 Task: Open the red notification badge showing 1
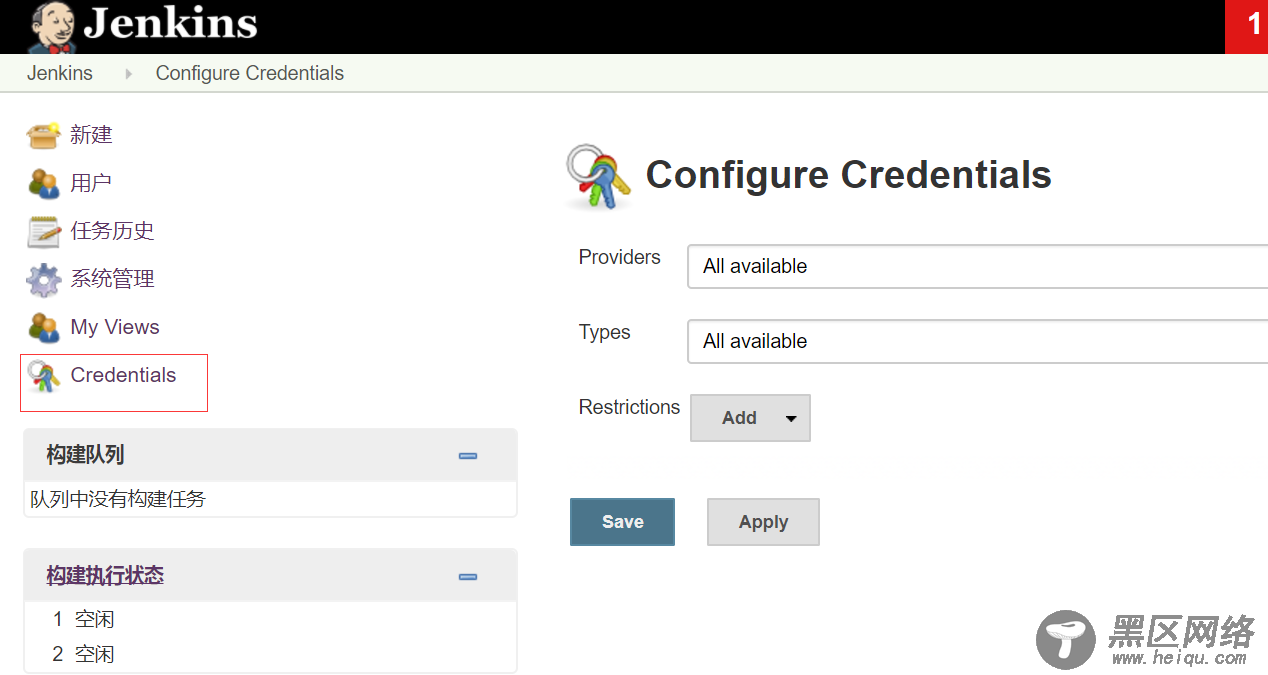(1247, 26)
